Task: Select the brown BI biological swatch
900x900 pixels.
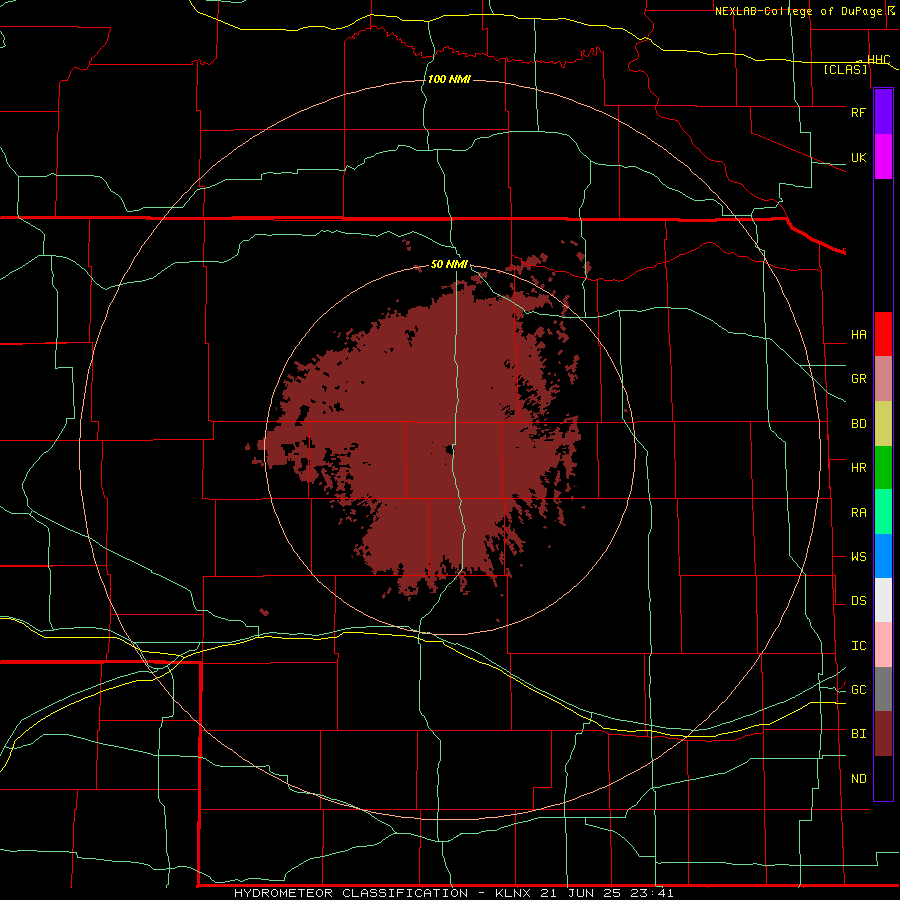Action: click(x=883, y=734)
